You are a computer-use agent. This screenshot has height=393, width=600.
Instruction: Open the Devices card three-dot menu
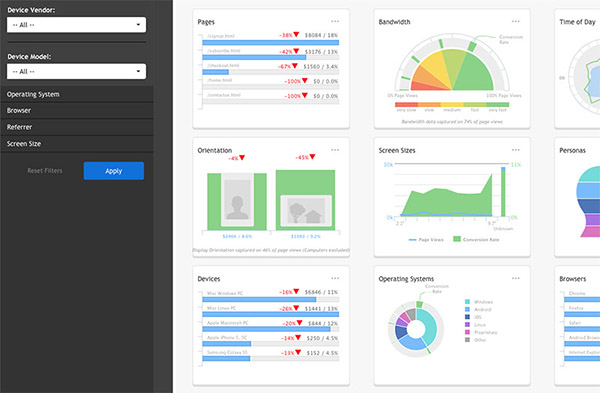point(335,279)
